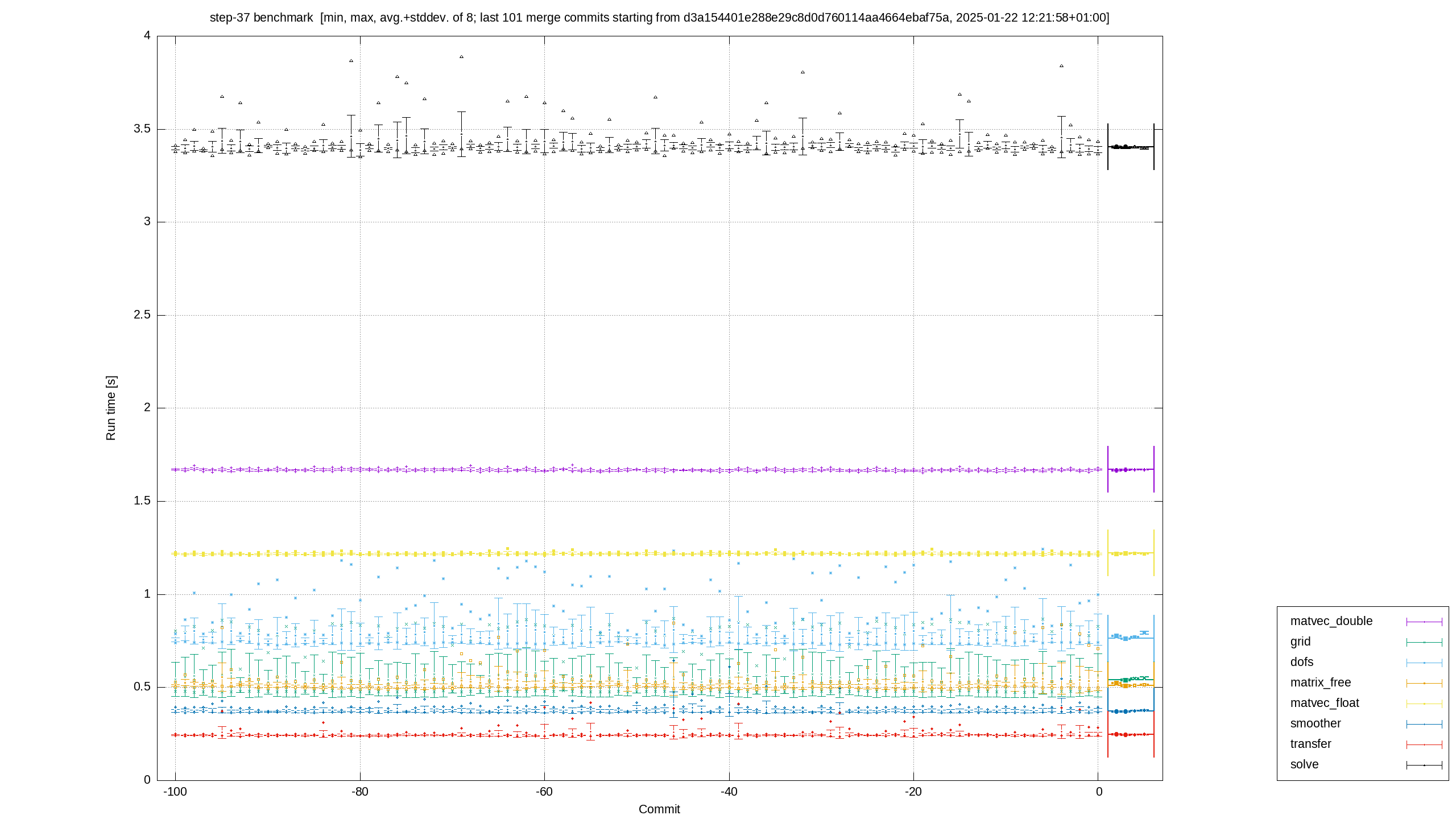This screenshot has height=819, width=1456.
Task: Click the solve legend label
Action: (x=1304, y=764)
